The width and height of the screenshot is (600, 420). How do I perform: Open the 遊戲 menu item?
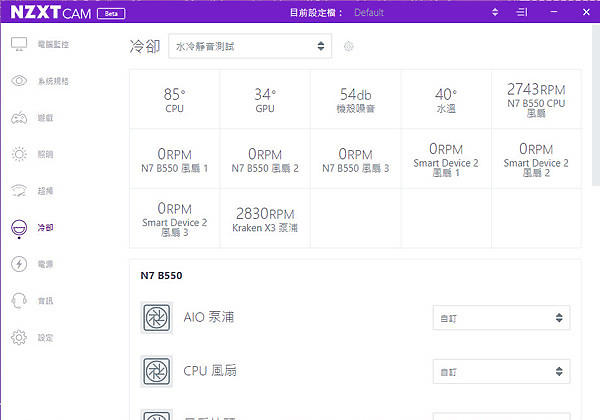click(x=46, y=118)
